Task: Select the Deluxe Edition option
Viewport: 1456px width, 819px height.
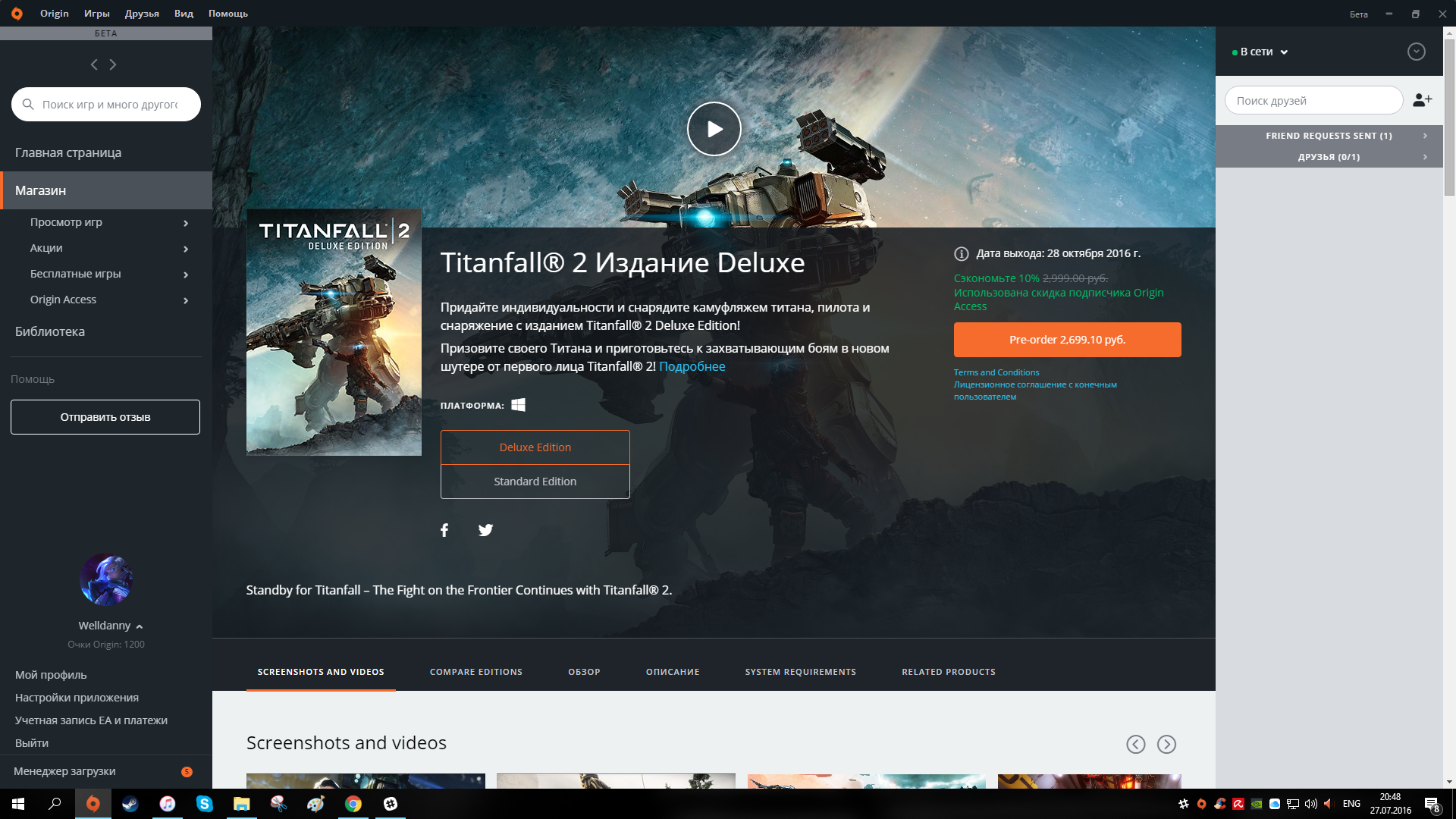Action: click(x=535, y=447)
